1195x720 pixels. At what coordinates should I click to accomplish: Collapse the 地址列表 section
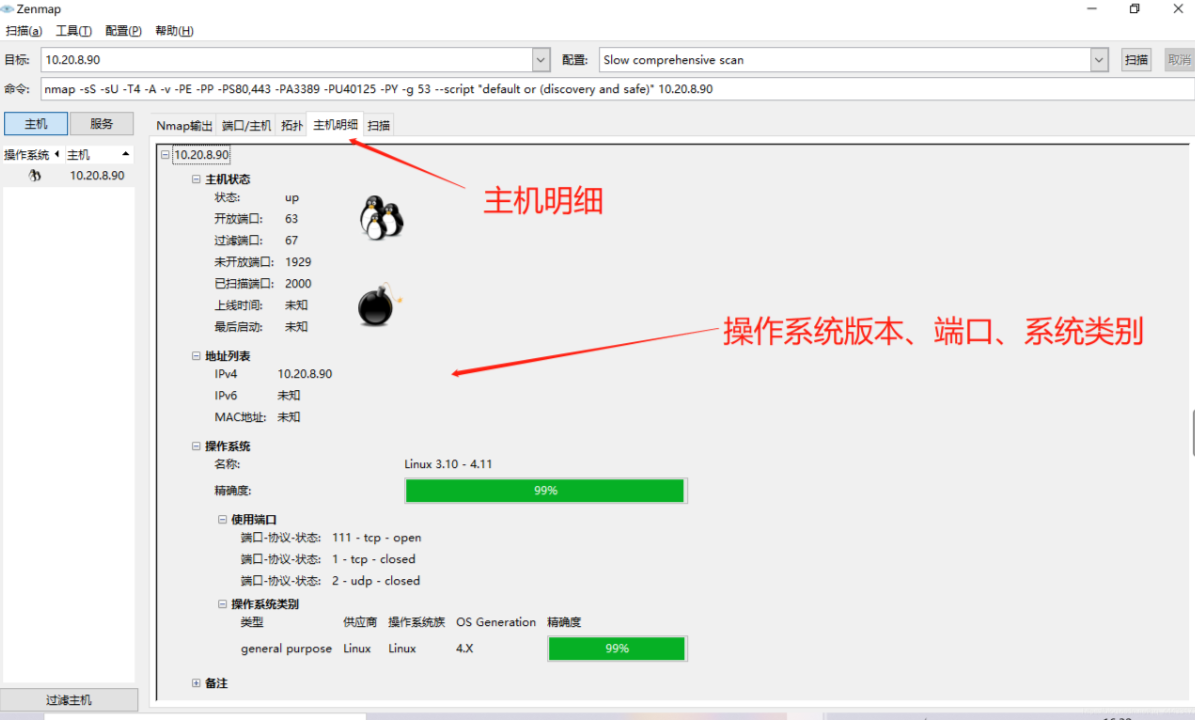coord(196,356)
